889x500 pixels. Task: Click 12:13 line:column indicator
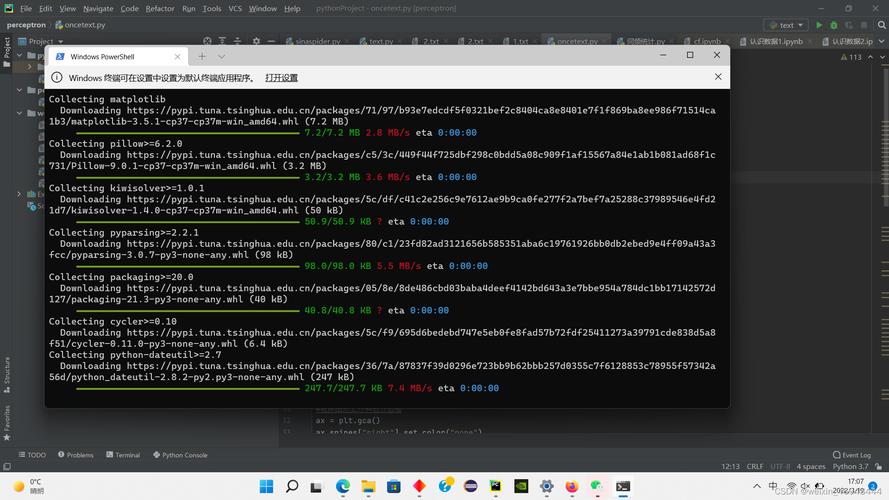click(730, 467)
